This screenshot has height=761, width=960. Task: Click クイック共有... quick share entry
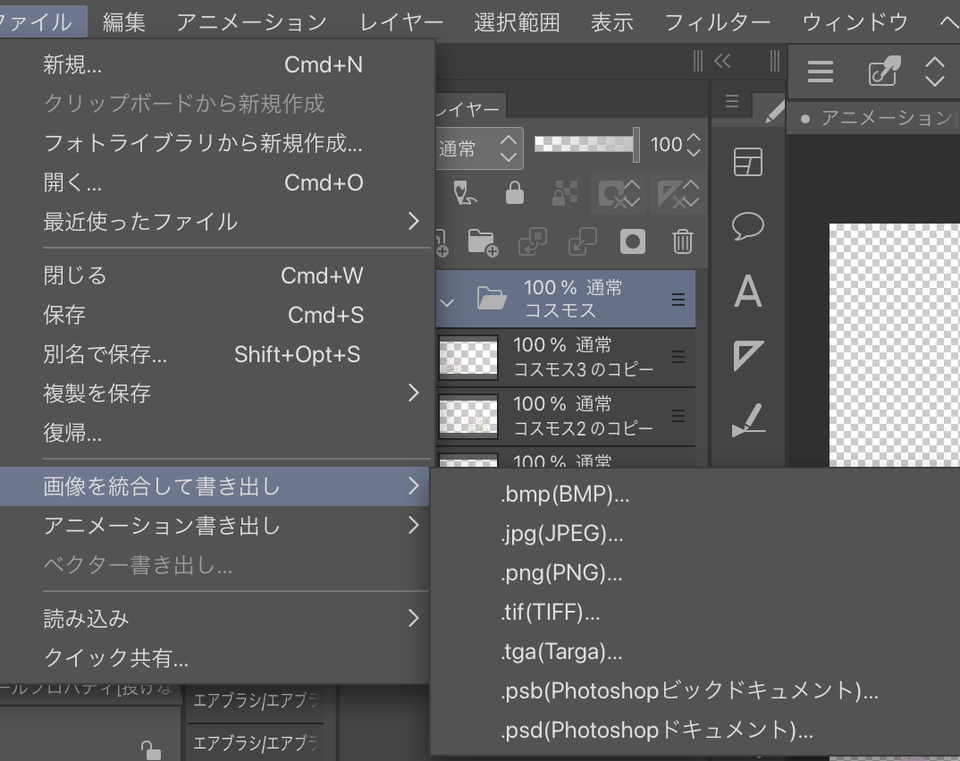(x=116, y=658)
